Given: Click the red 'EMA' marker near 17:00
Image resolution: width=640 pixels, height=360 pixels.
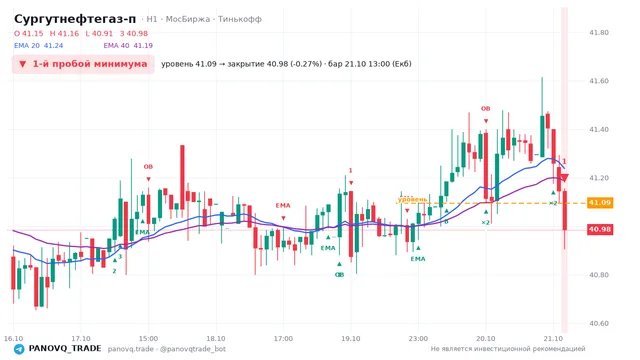Looking at the screenshot, I should 283,206.
